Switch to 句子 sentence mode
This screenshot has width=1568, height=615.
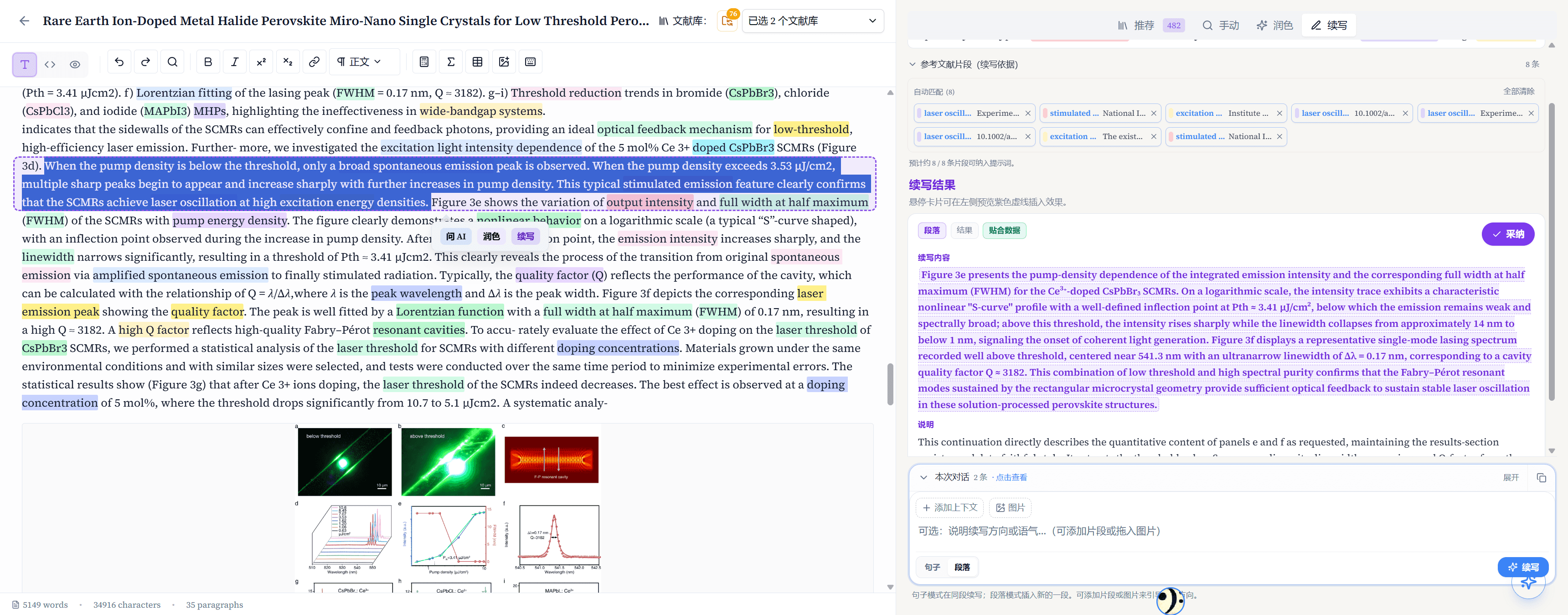tap(932, 568)
